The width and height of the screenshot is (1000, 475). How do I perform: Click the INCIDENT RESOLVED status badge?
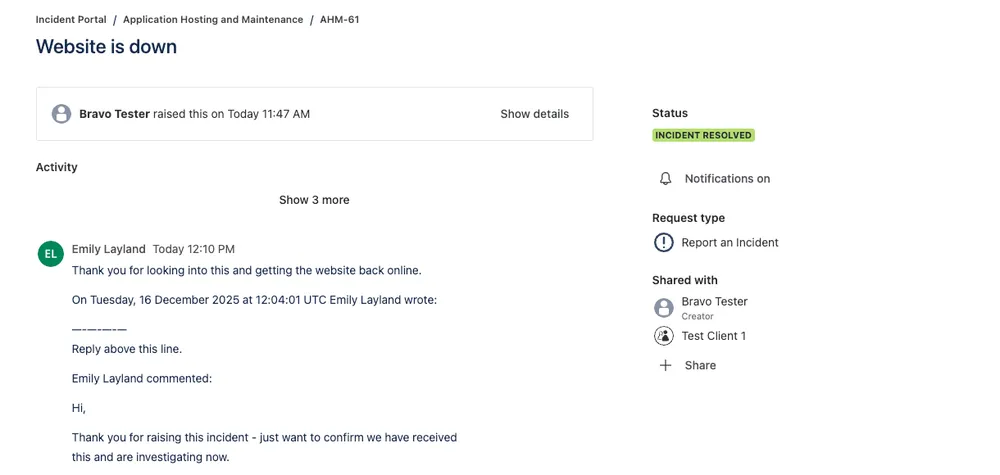click(x=703, y=135)
